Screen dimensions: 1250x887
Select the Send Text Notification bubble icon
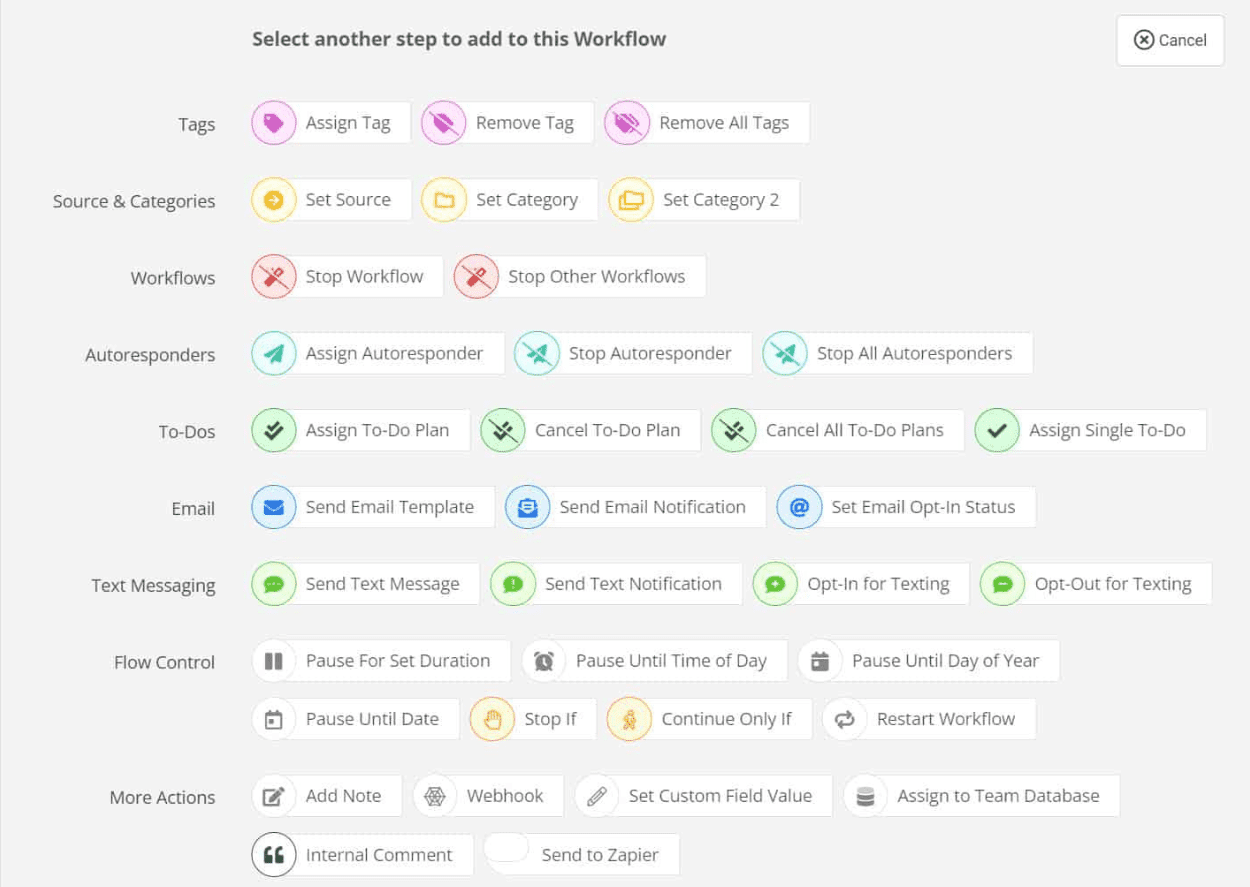point(513,585)
